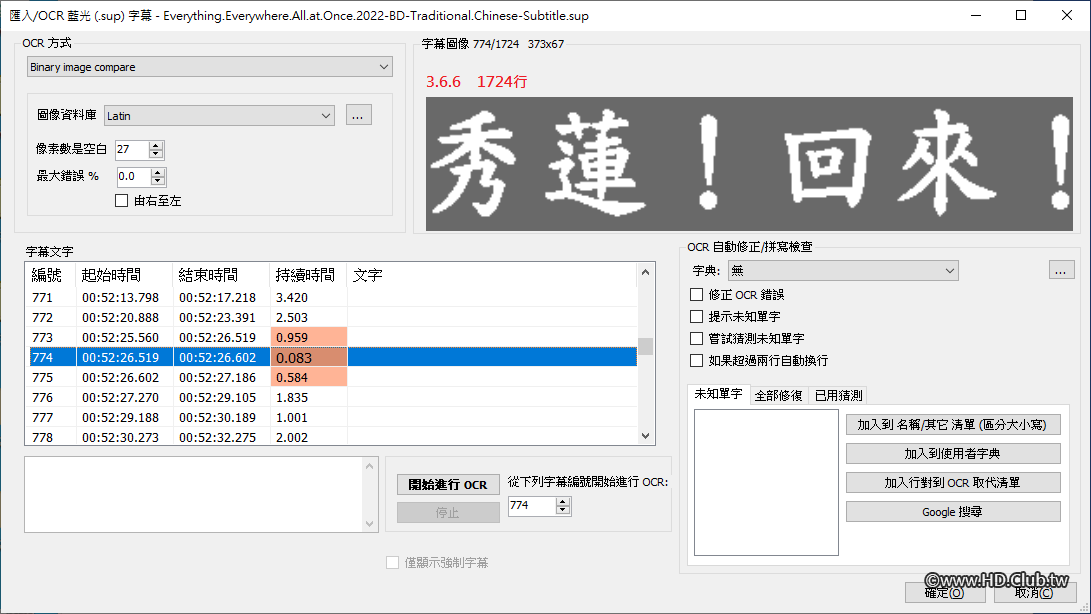Image resolution: width=1091 pixels, height=614 pixels.
Task: Enable the '提示未知單字' checkbox
Action: click(696, 316)
